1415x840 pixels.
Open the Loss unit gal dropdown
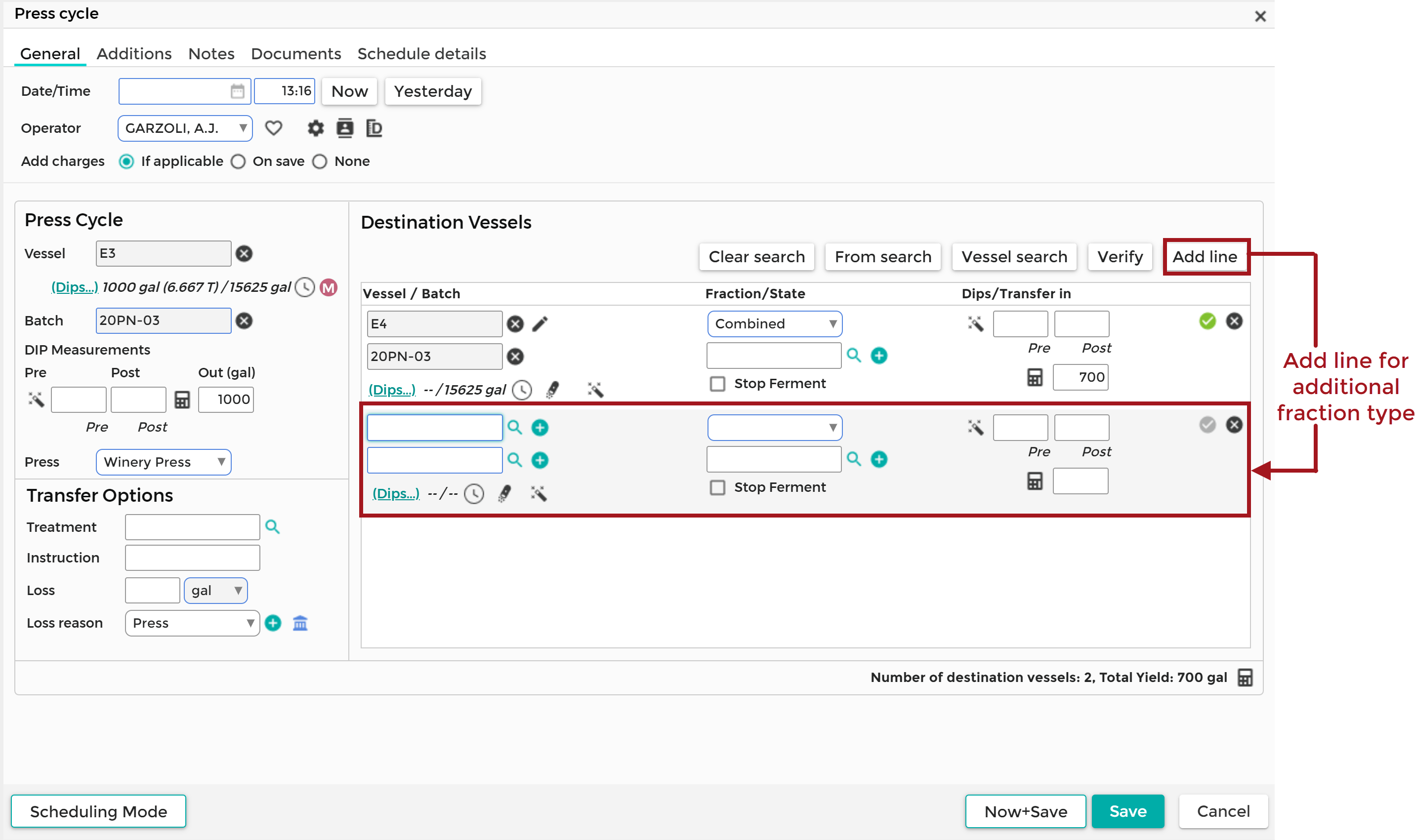[216, 591]
